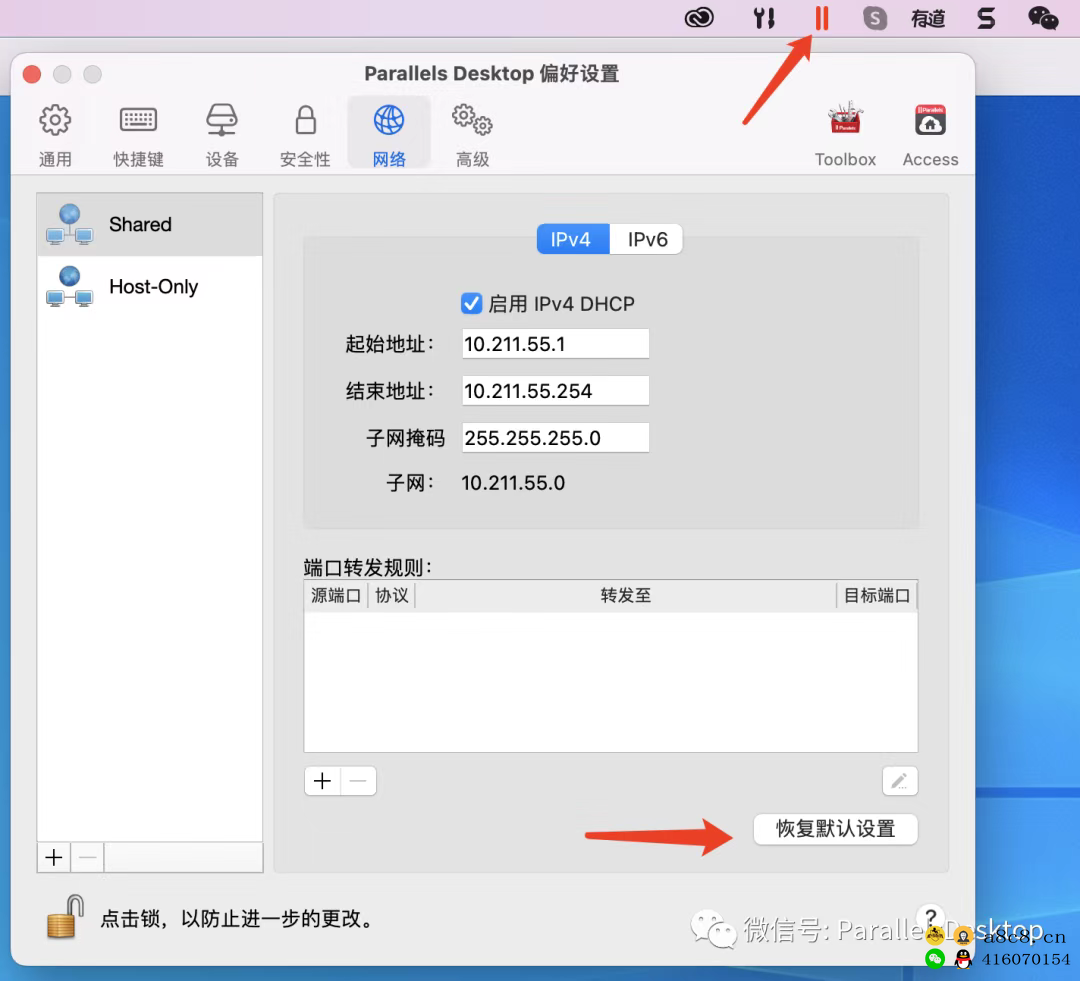Screen dimensions: 1080x981
Task: Open the gray S menu bar icon
Action: point(875,18)
